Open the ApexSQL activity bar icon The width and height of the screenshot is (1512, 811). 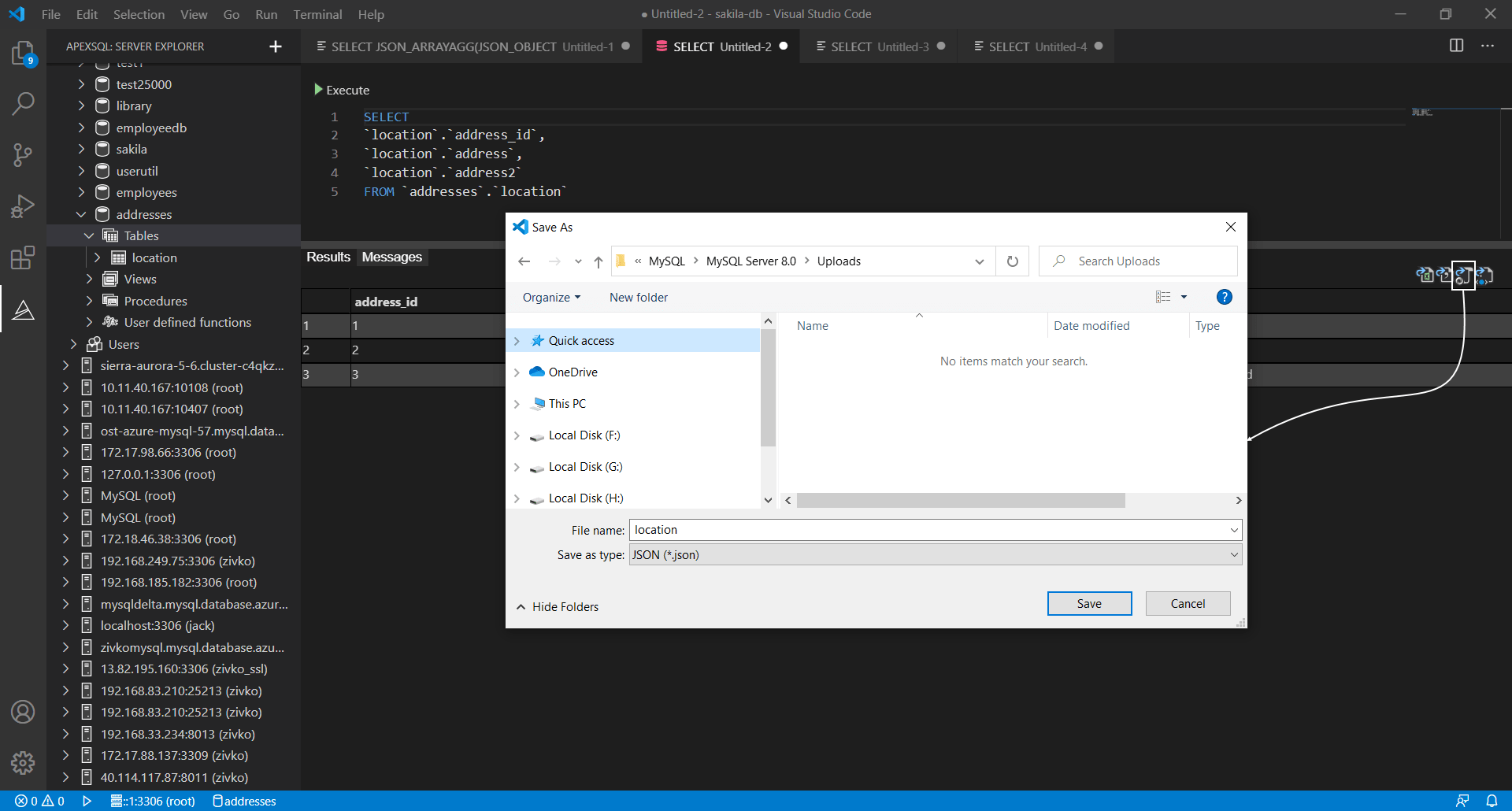pos(23,310)
